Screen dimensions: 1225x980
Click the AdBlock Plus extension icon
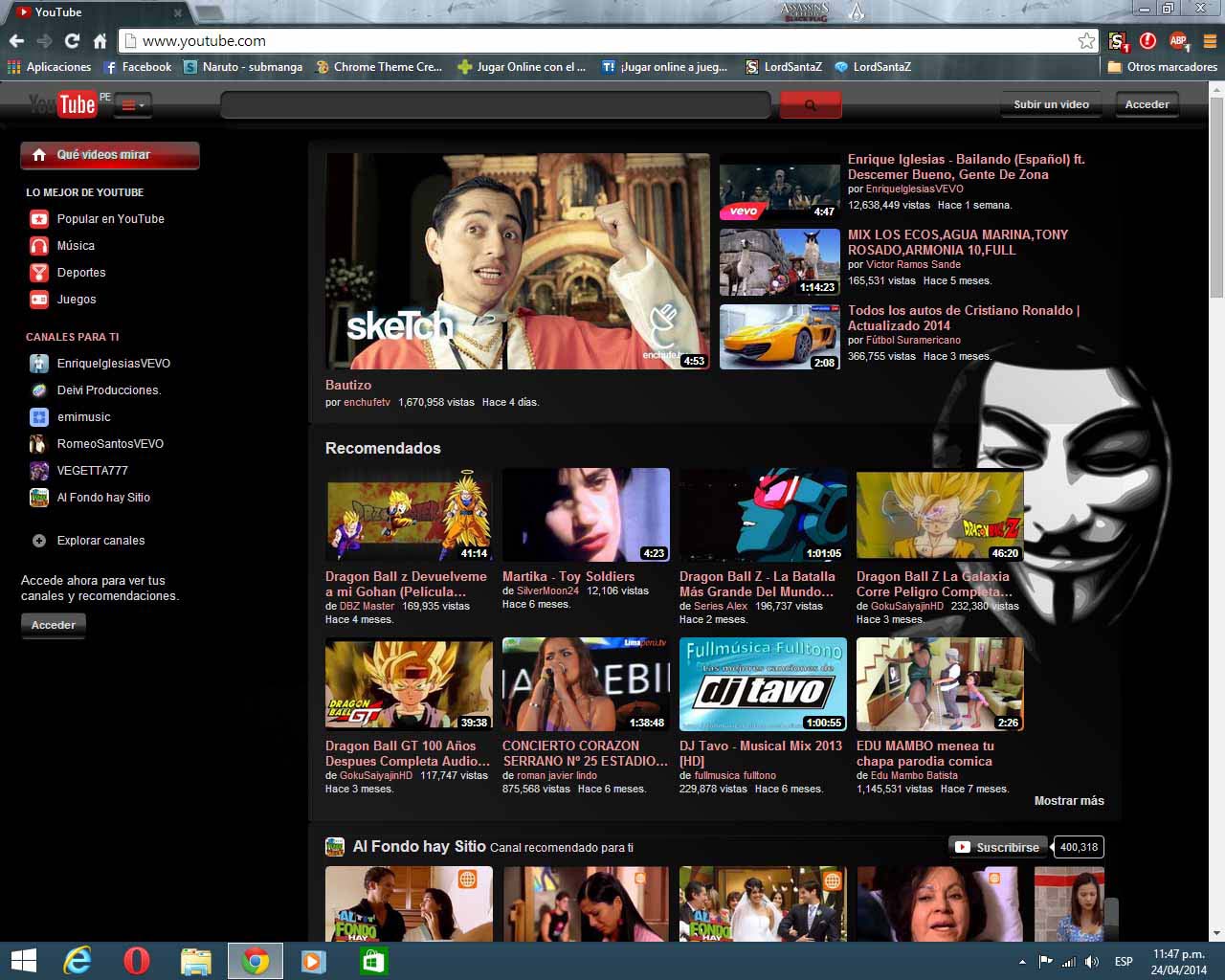[1179, 41]
